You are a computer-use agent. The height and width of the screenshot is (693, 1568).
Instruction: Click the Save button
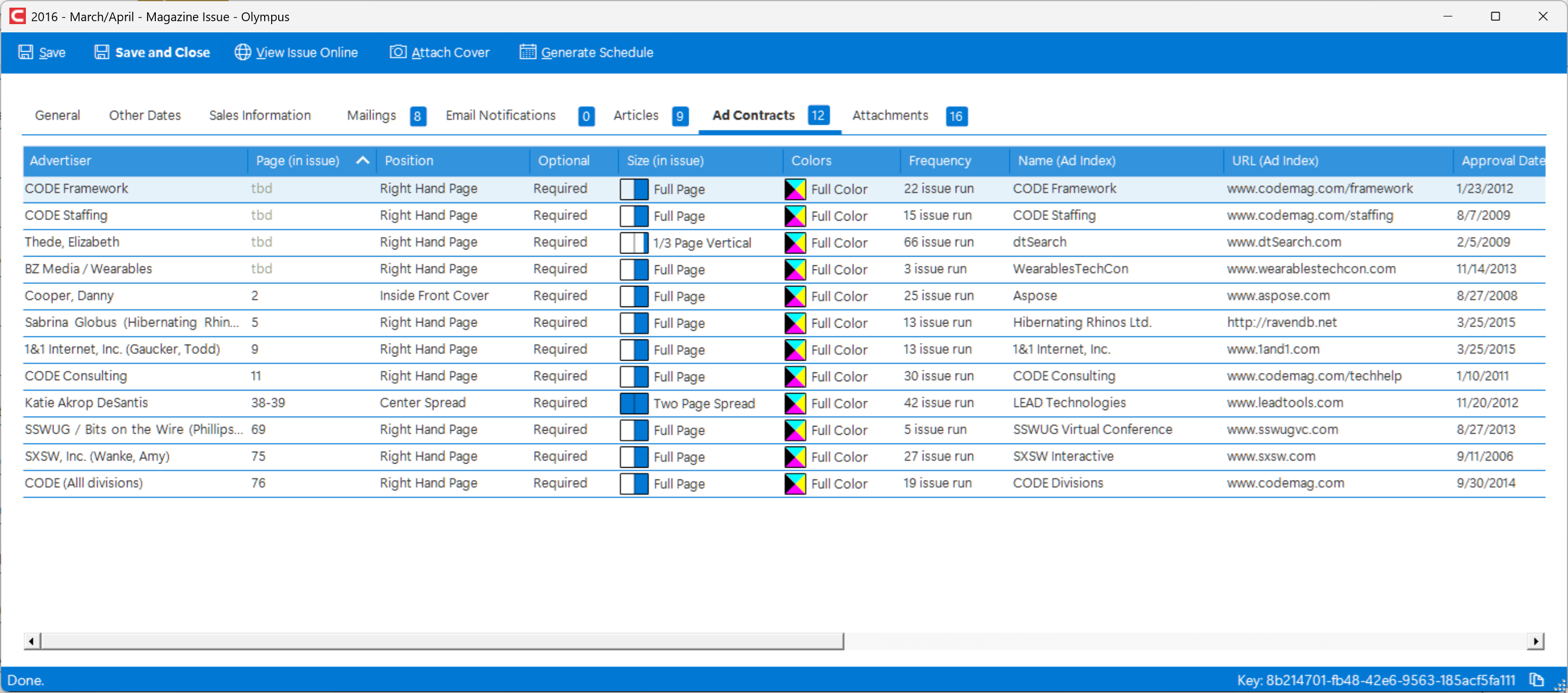tap(42, 52)
